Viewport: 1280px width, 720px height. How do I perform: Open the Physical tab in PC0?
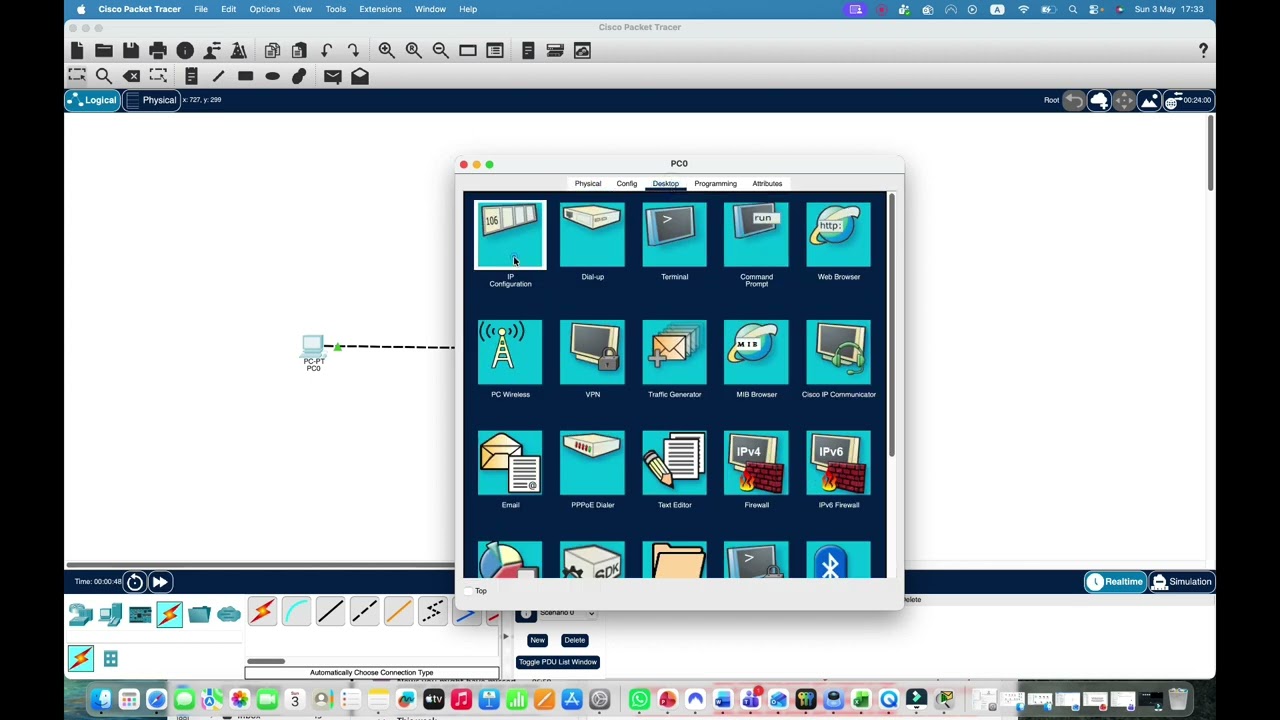coord(588,184)
